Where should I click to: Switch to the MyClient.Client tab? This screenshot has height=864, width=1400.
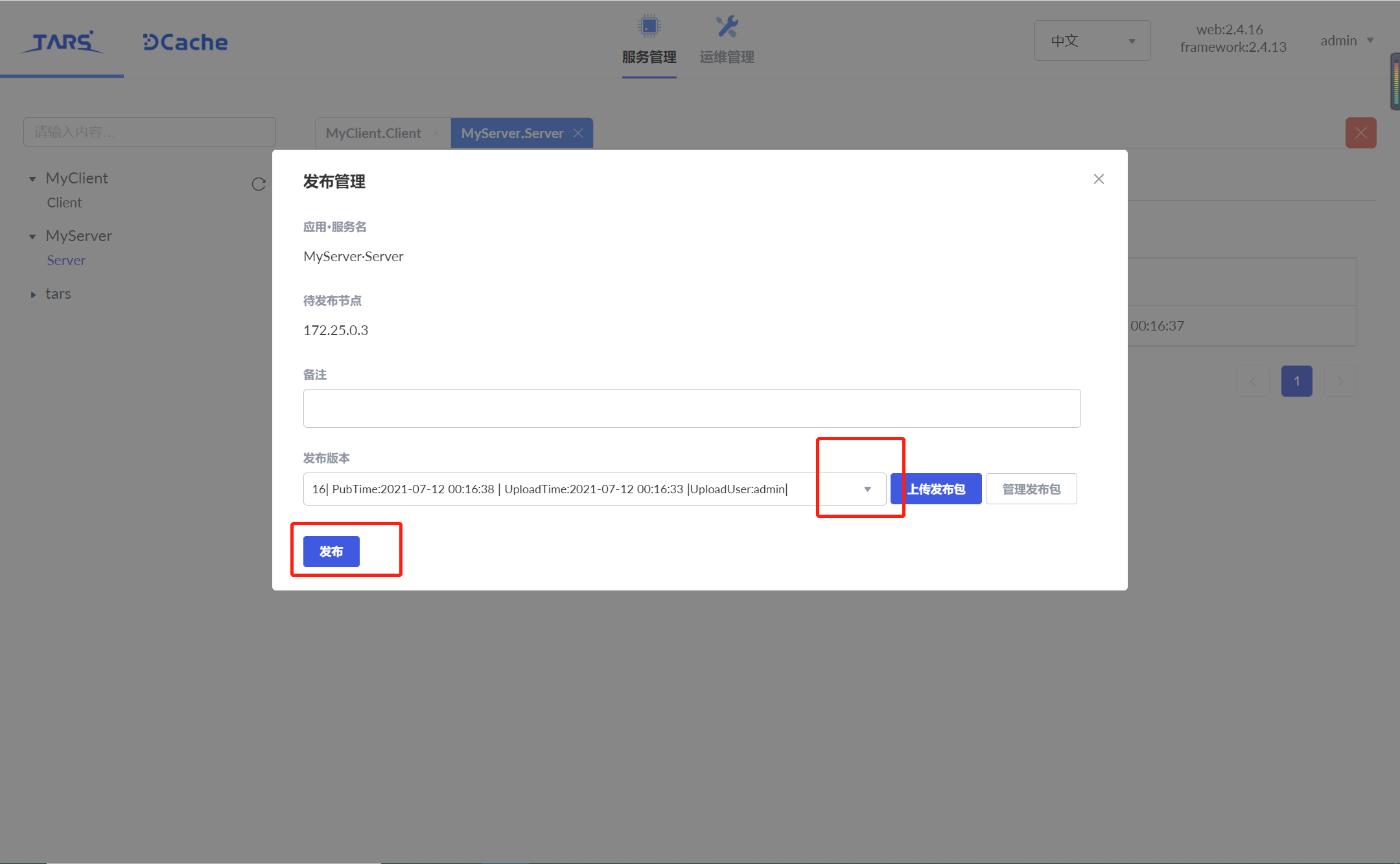coord(374,133)
